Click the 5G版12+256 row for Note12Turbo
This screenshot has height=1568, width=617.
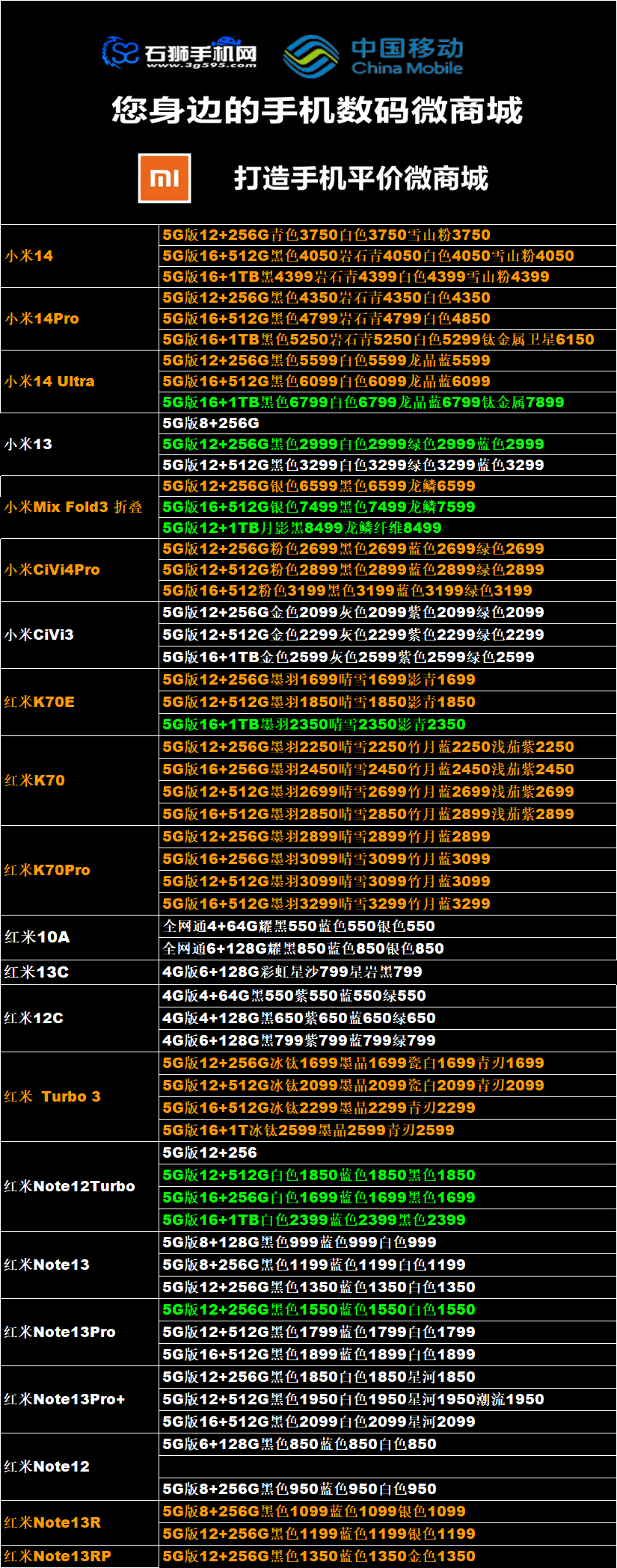click(387, 1152)
